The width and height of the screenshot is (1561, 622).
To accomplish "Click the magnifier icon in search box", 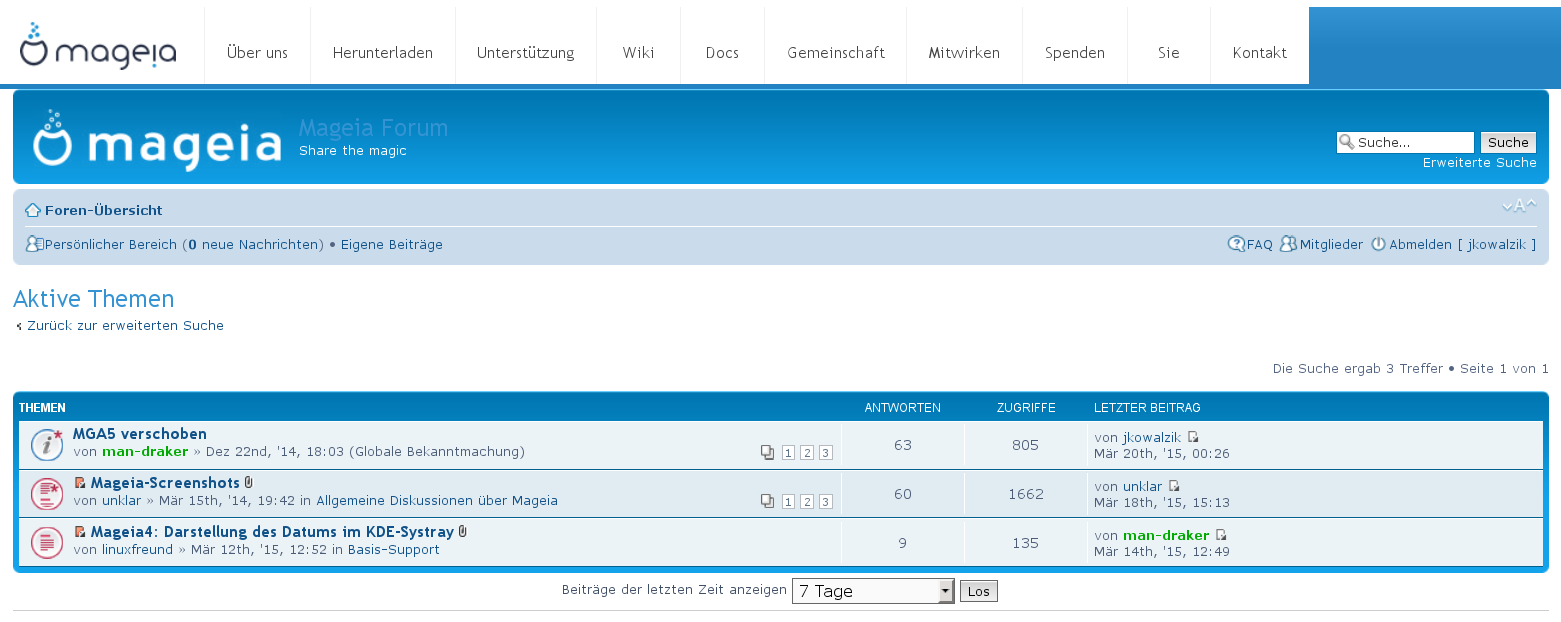I will point(1347,142).
